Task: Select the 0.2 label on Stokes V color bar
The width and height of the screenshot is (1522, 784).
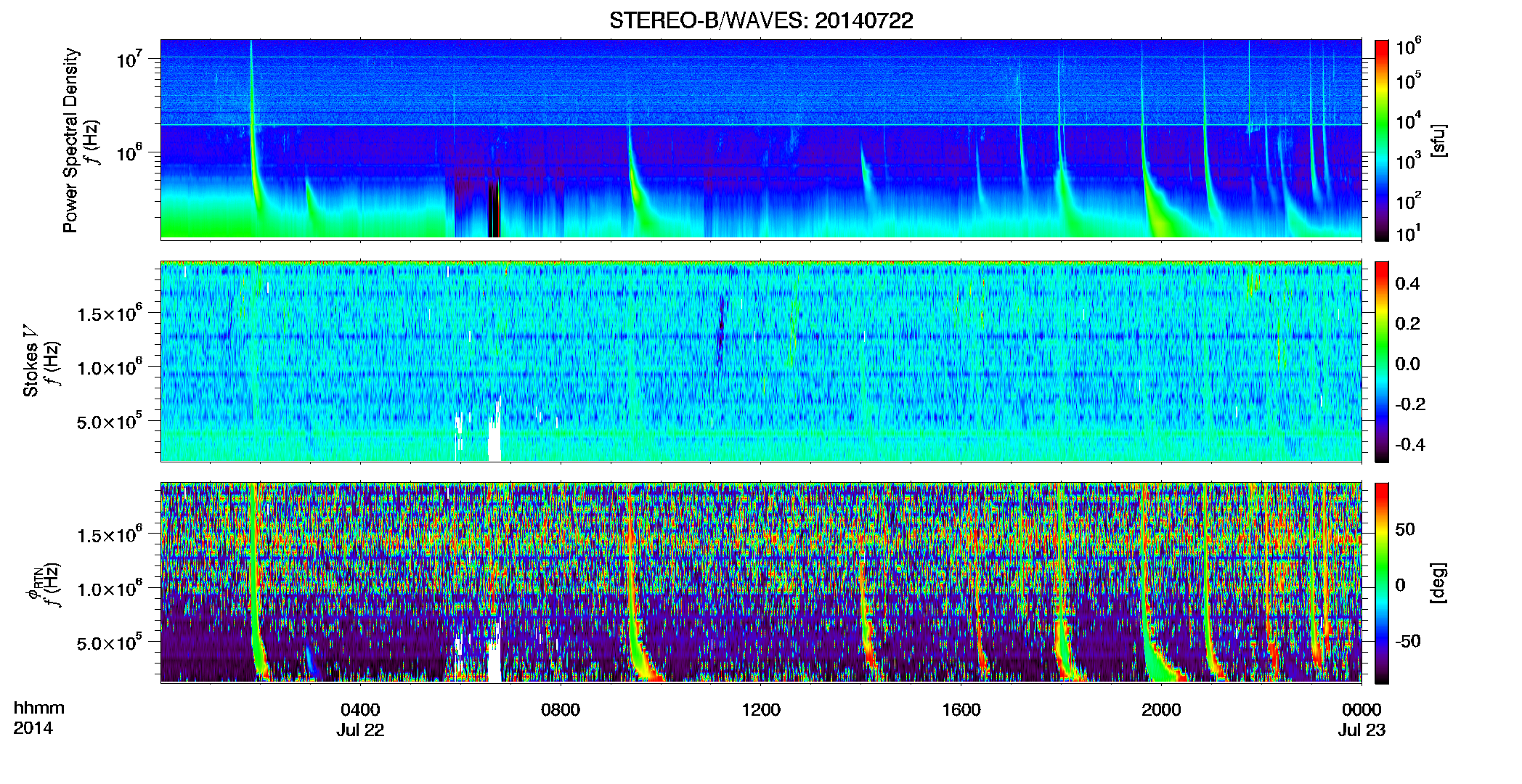Action: pos(1407,324)
